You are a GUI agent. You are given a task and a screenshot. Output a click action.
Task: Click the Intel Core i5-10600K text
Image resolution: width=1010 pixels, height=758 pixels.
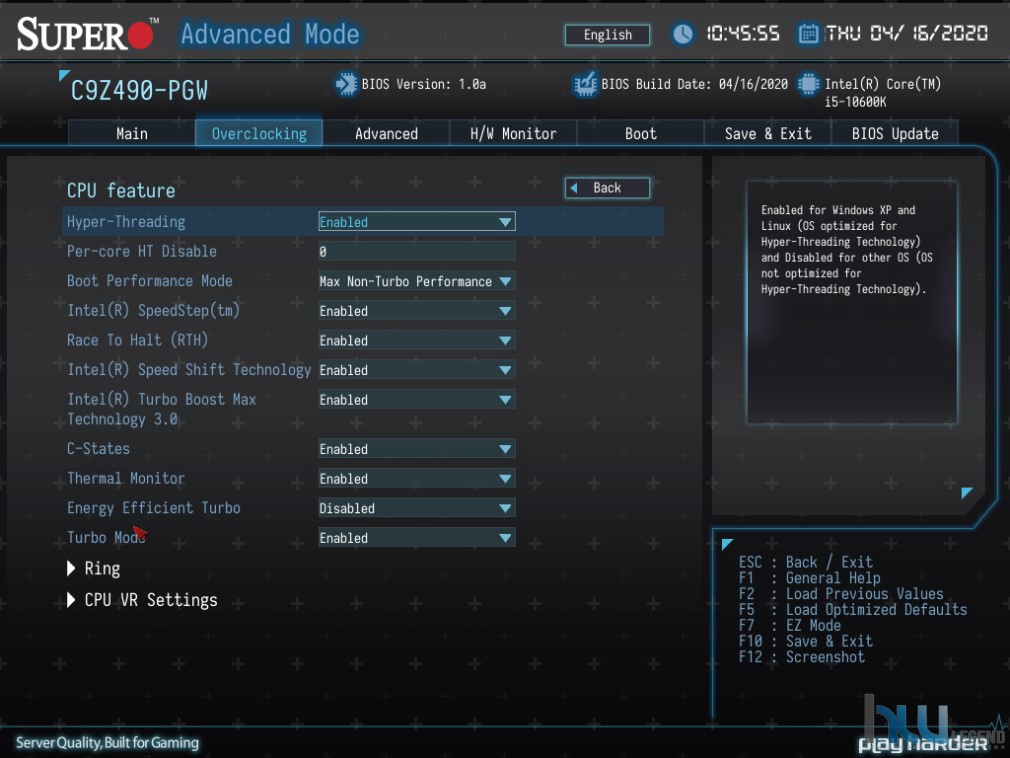pyautogui.click(x=883, y=93)
